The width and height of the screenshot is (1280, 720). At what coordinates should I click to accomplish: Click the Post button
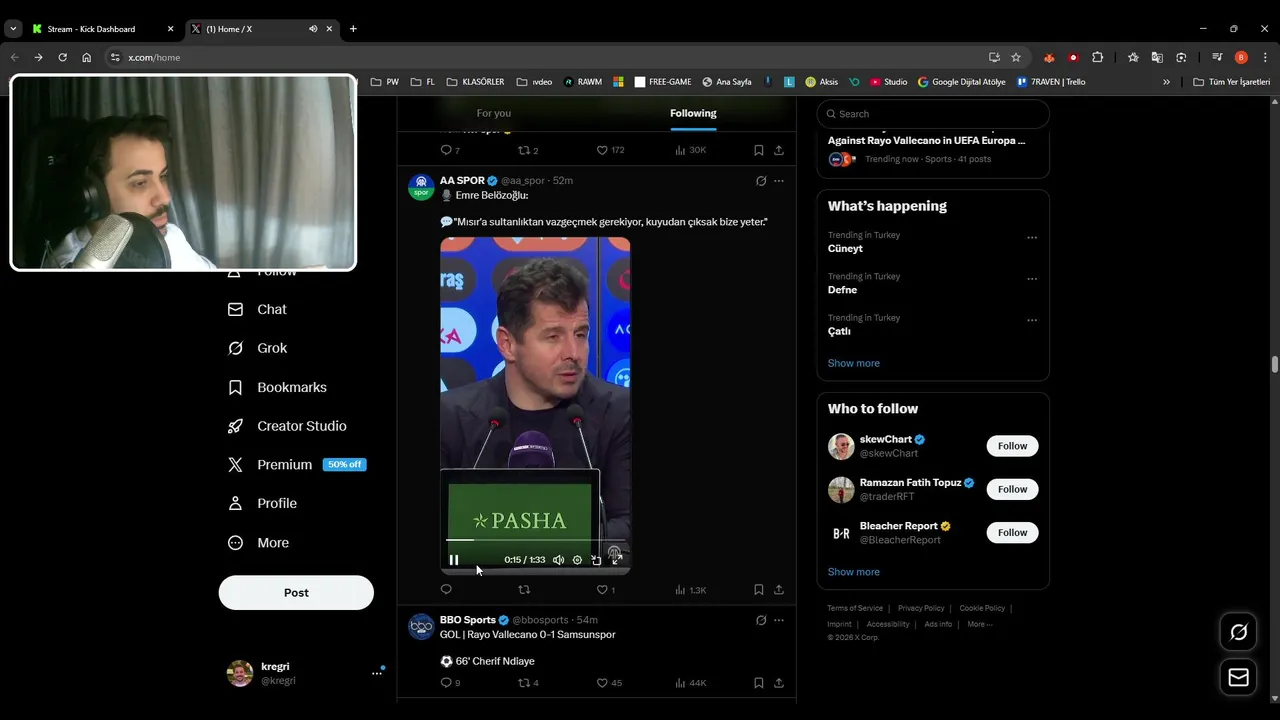tap(296, 593)
